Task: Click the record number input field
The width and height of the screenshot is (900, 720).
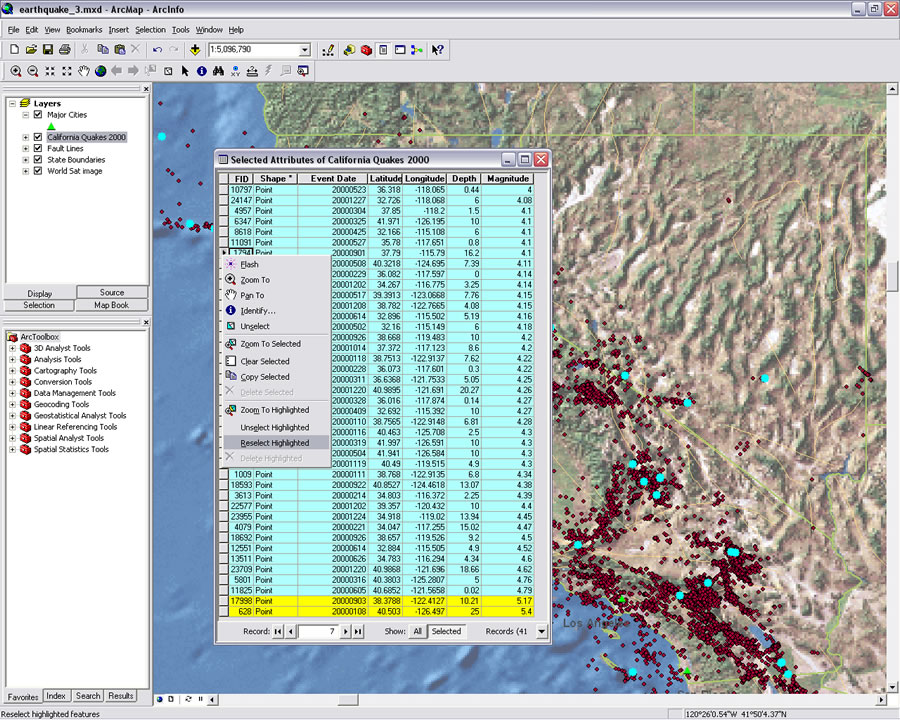Action: (x=318, y=631)
